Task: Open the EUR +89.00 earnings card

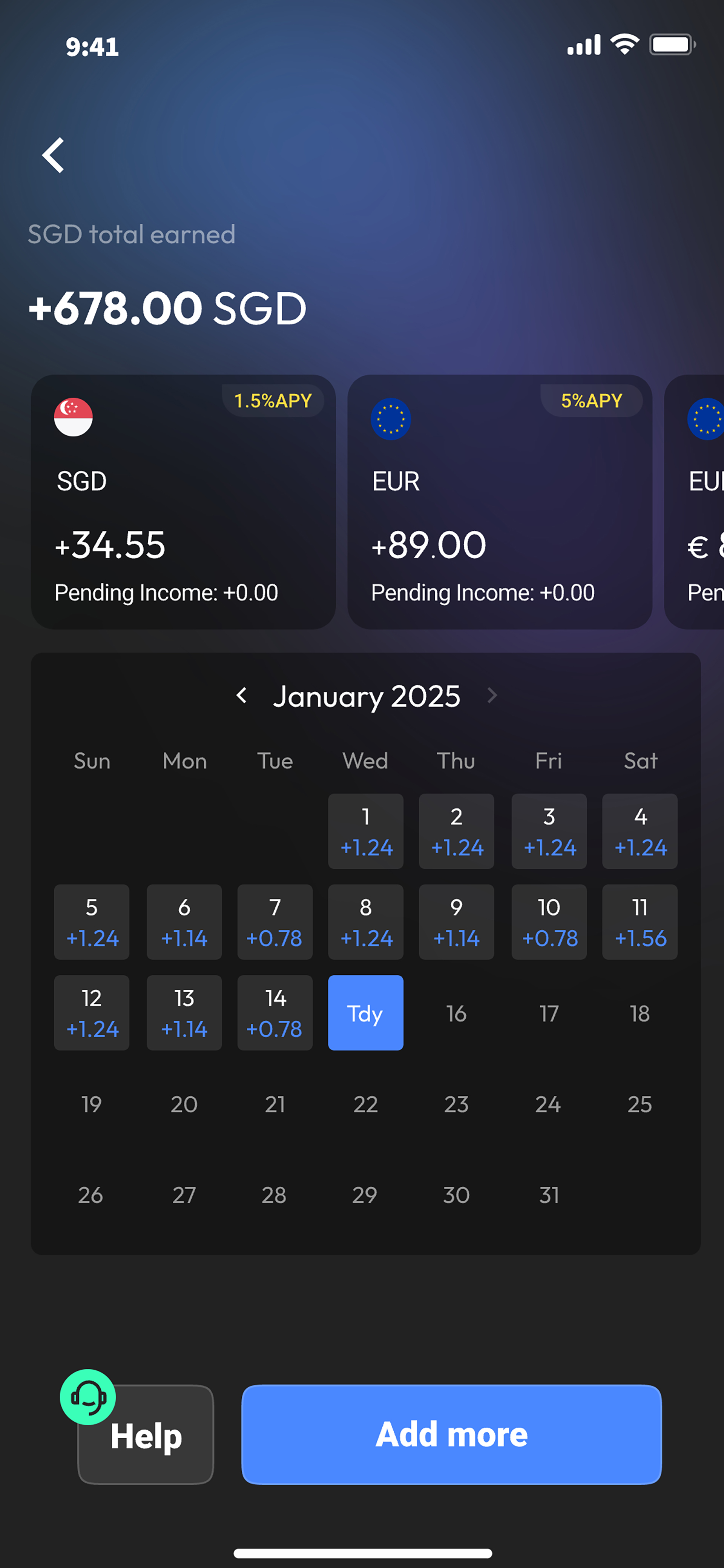Action: tap(500, 502)
